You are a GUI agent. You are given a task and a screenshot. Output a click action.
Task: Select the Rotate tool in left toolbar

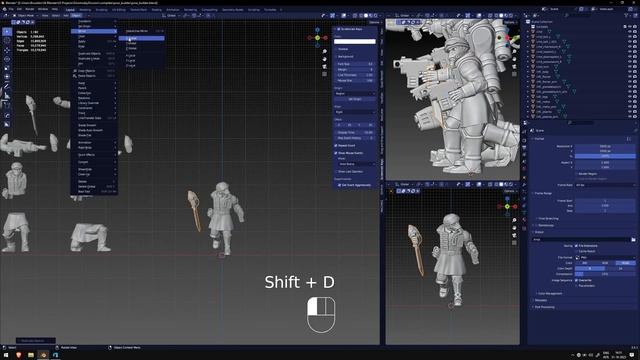point(7,59)
